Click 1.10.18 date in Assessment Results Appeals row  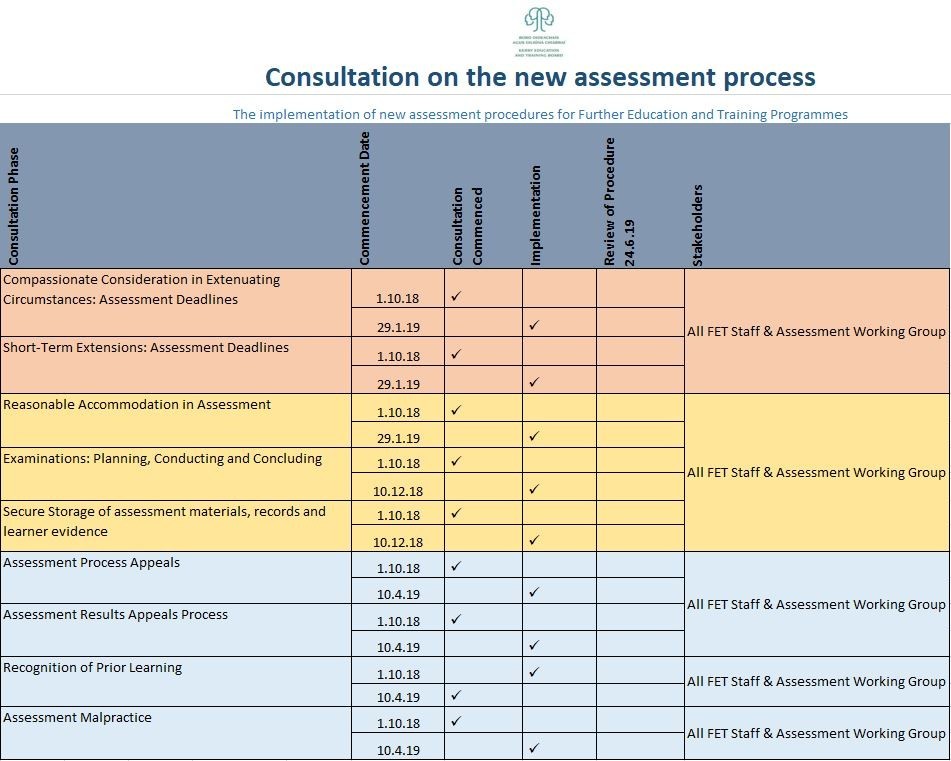398,622
